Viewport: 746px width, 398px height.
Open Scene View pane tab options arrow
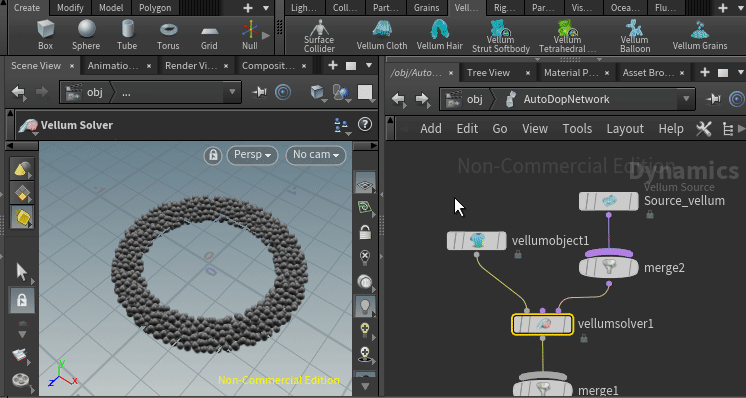point(369,66)
